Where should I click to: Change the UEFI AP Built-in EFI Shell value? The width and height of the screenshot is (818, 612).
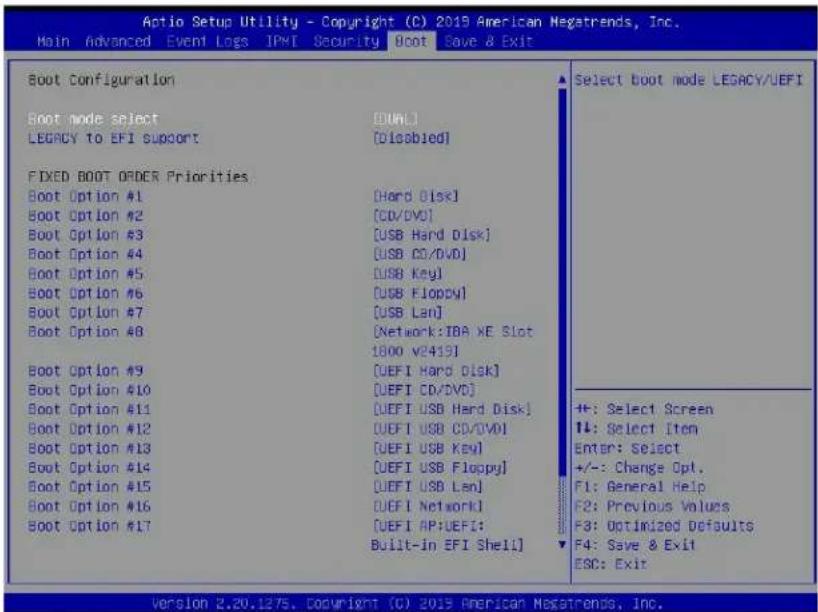(x=448, y=535)
